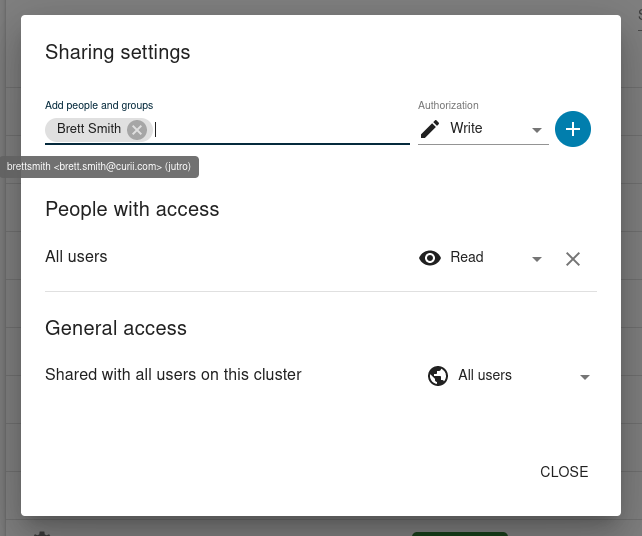Click the blue plus add button
642x536 pixels.
[573, 129]
